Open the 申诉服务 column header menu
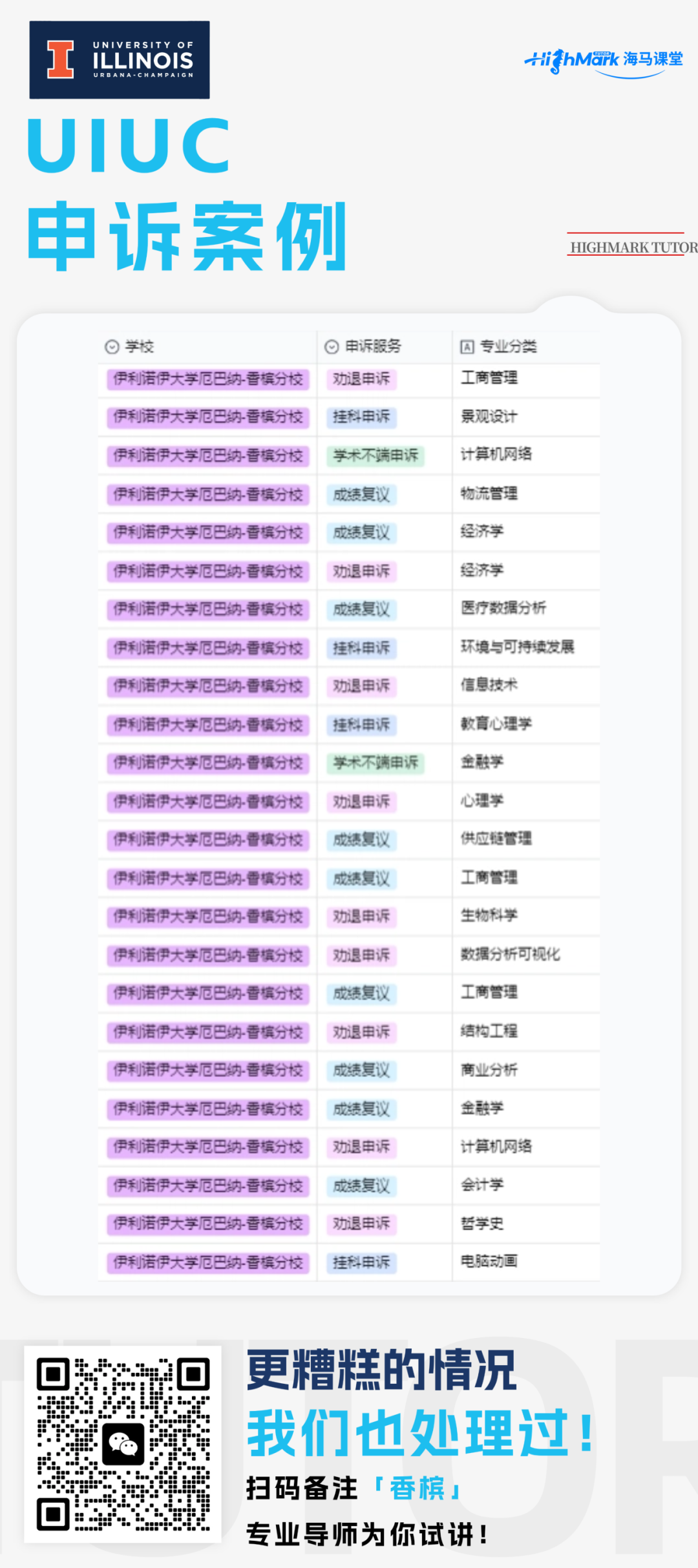698x1568 pixels. pos(373,347)
